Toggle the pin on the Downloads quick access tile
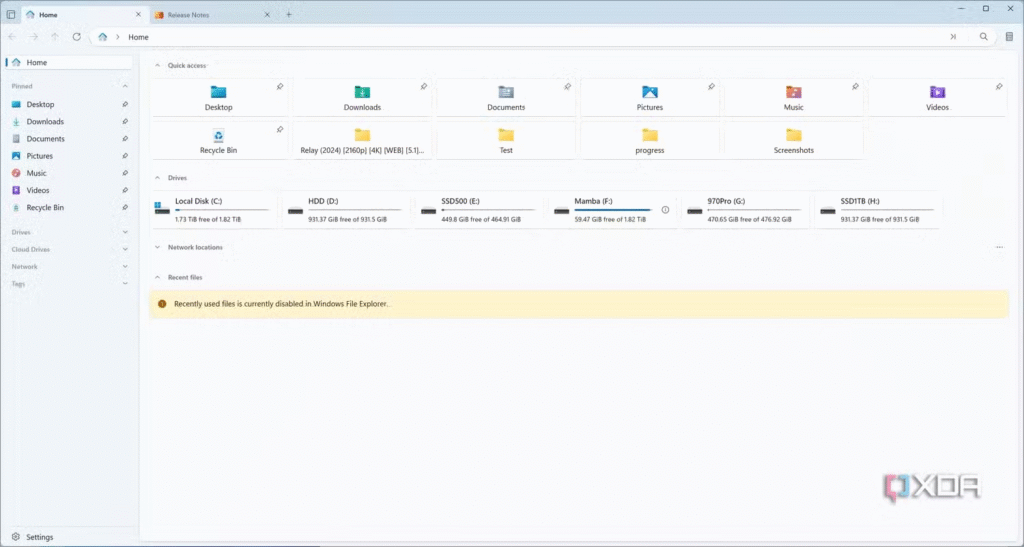Image resolution: width=1024 pixels, height=547 pixels. [x=424, y=87]
